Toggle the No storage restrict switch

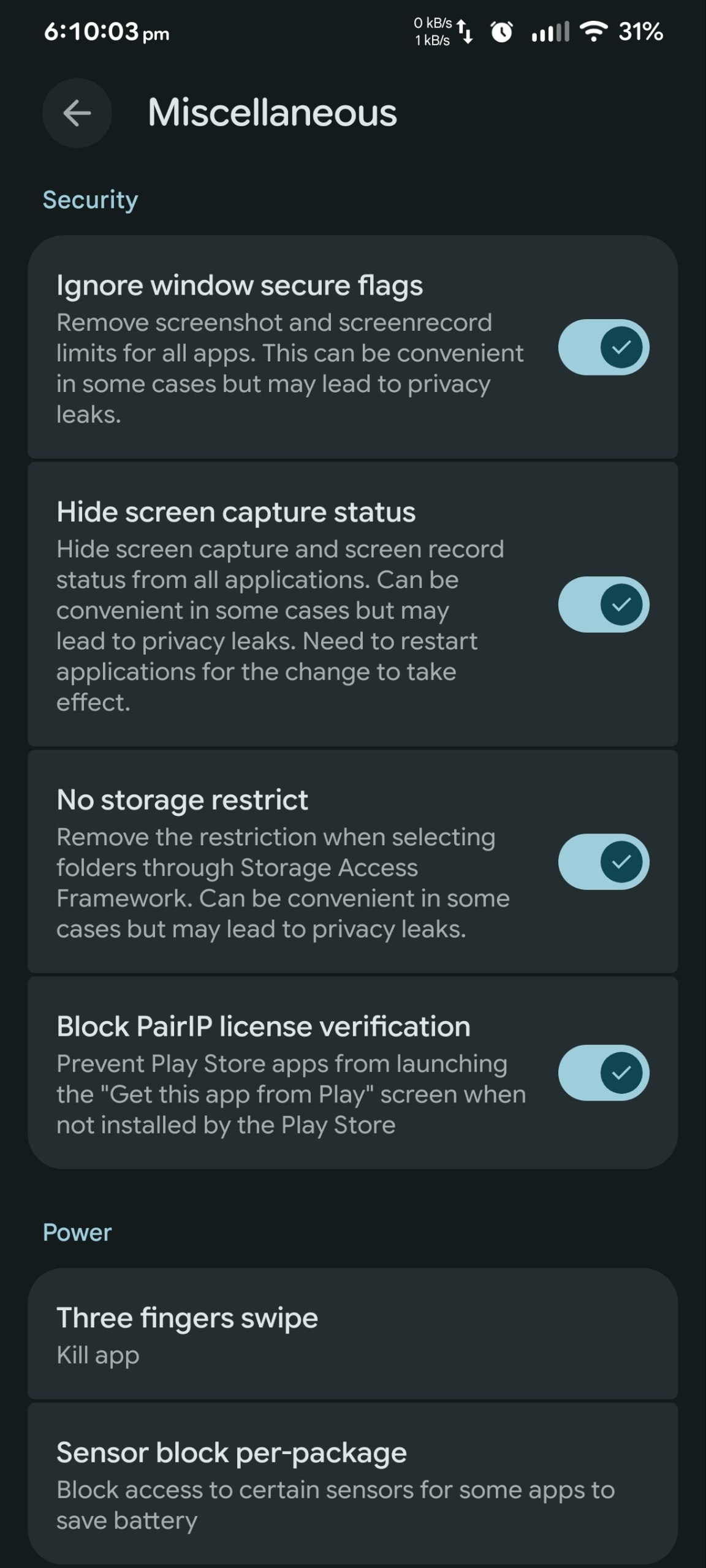point(604,862)
